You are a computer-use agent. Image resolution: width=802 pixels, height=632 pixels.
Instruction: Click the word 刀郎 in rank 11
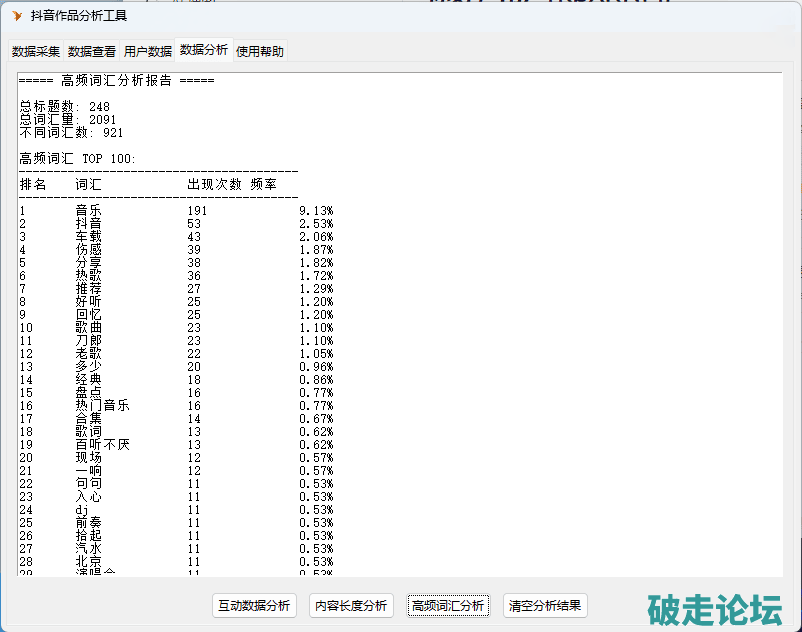coord(88,341)
